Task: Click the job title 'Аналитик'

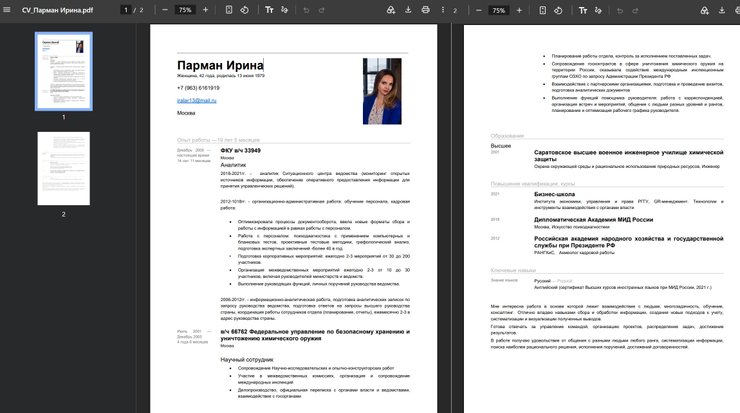Action: [233, 165]
